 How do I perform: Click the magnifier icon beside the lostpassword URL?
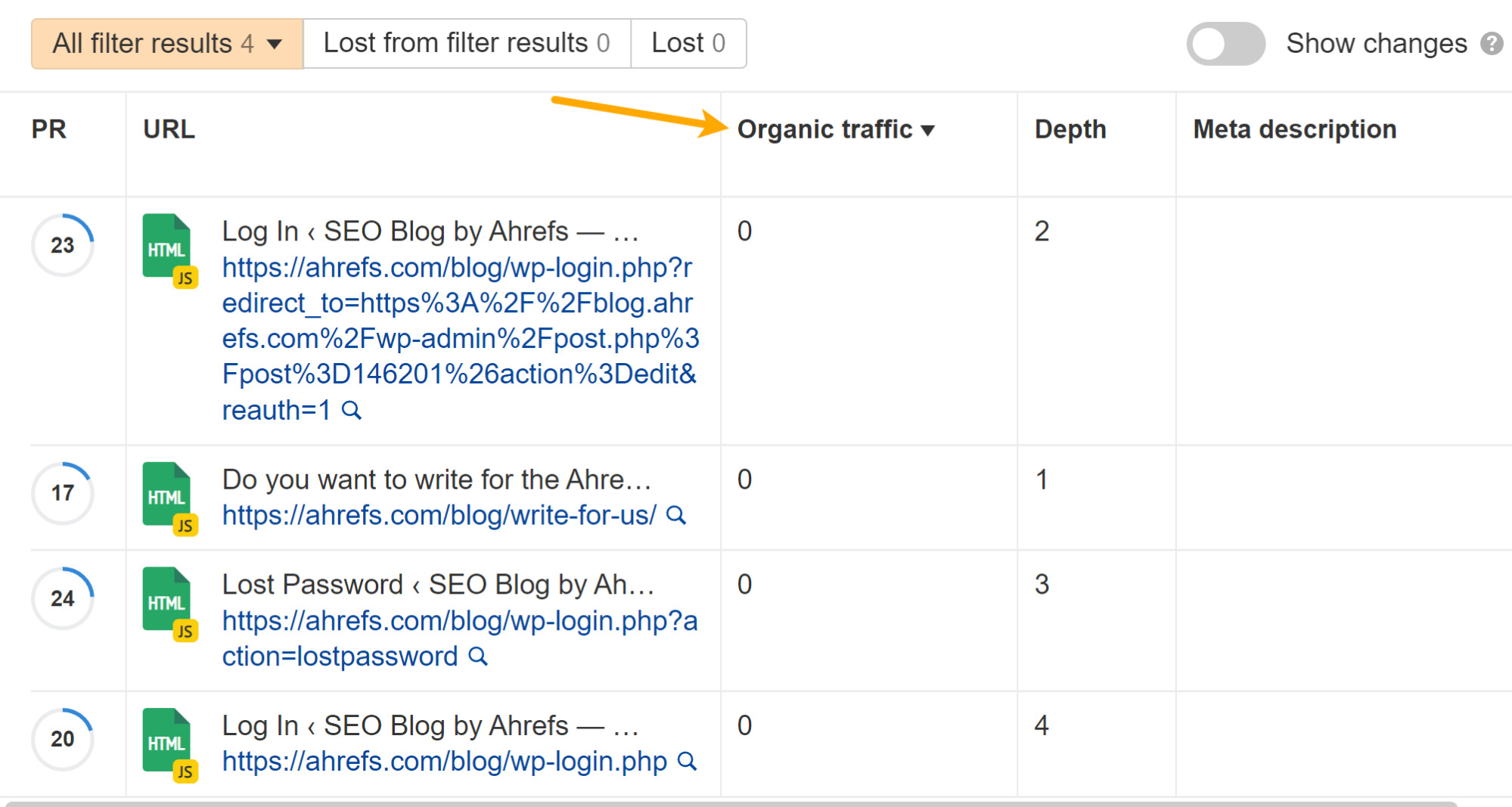point(478,656)
